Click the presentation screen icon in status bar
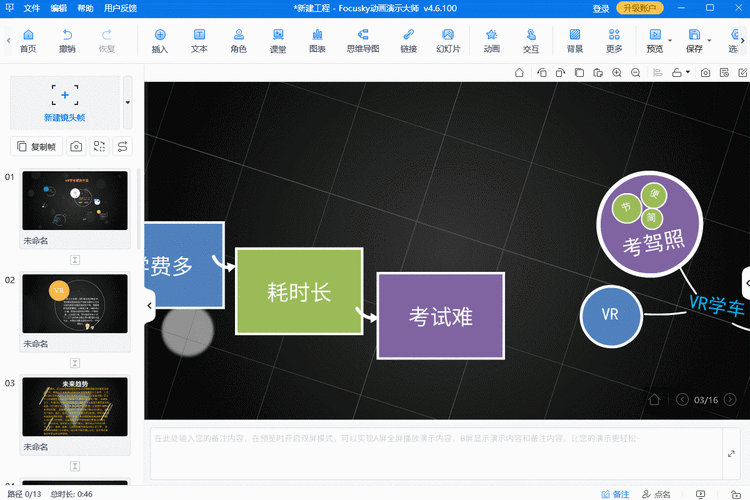The height and width of the screenshot is (500, 750). pos(701,494)
